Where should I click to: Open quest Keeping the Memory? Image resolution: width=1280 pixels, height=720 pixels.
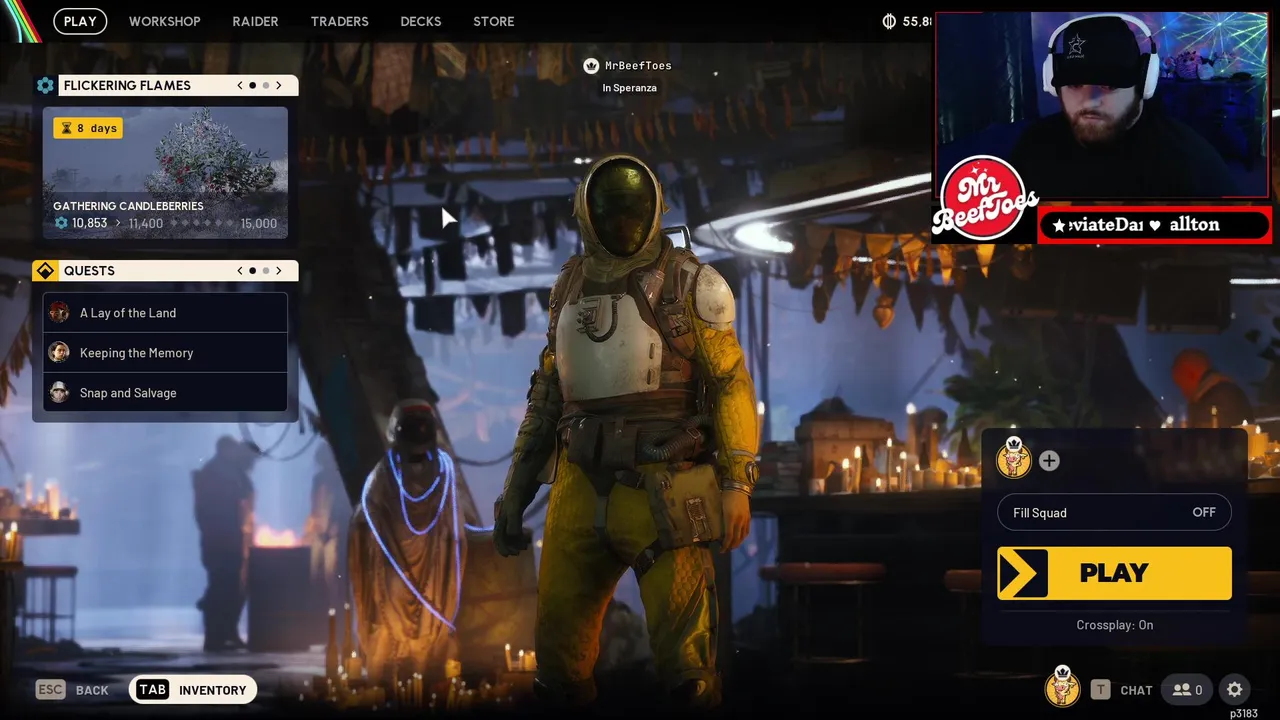[165, 353]
